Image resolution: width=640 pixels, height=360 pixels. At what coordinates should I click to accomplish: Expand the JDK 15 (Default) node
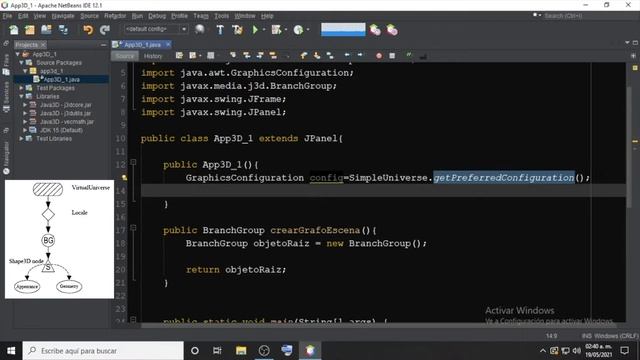point(25,130)
